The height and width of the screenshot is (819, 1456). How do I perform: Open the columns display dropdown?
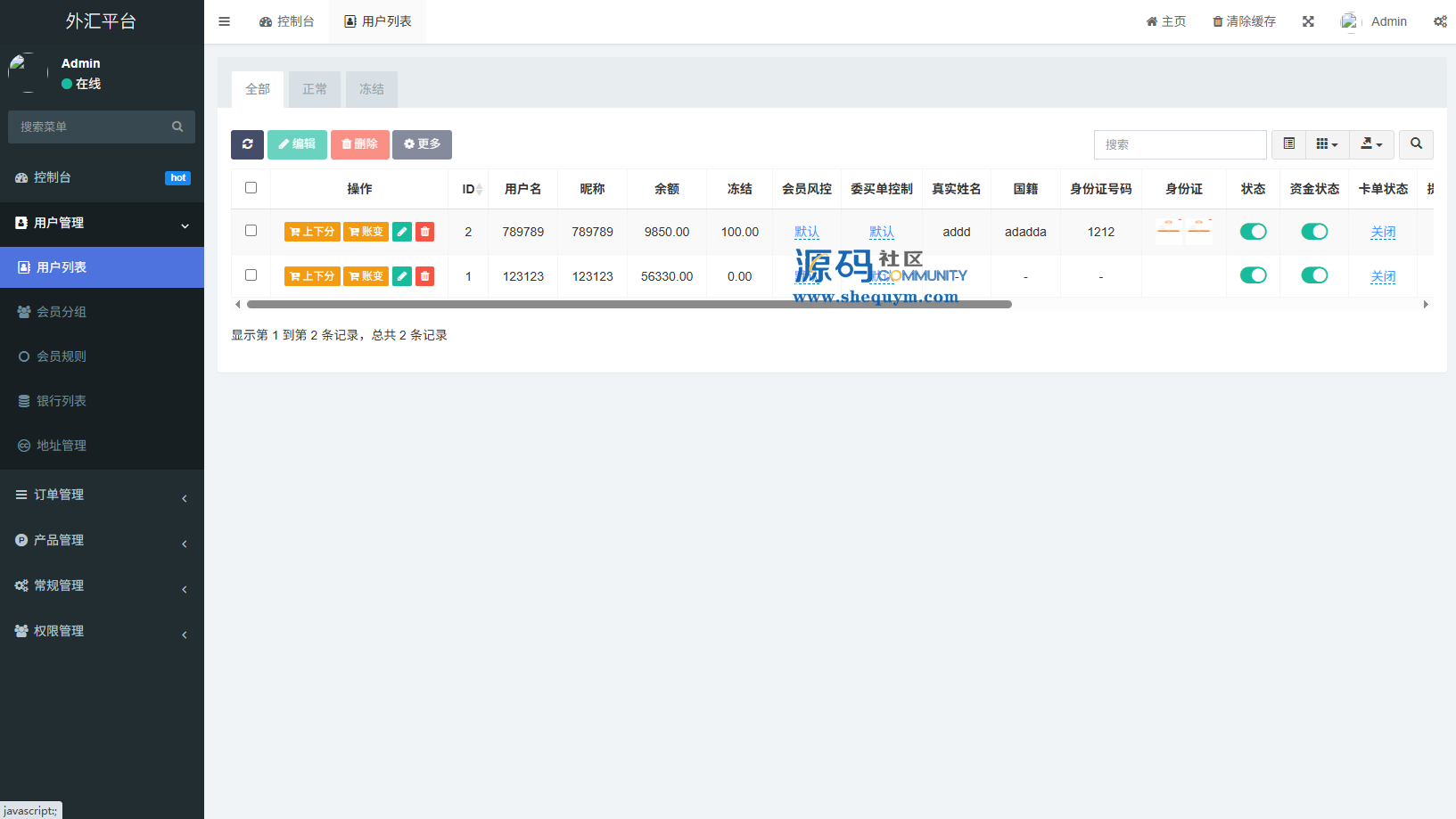1327,144
